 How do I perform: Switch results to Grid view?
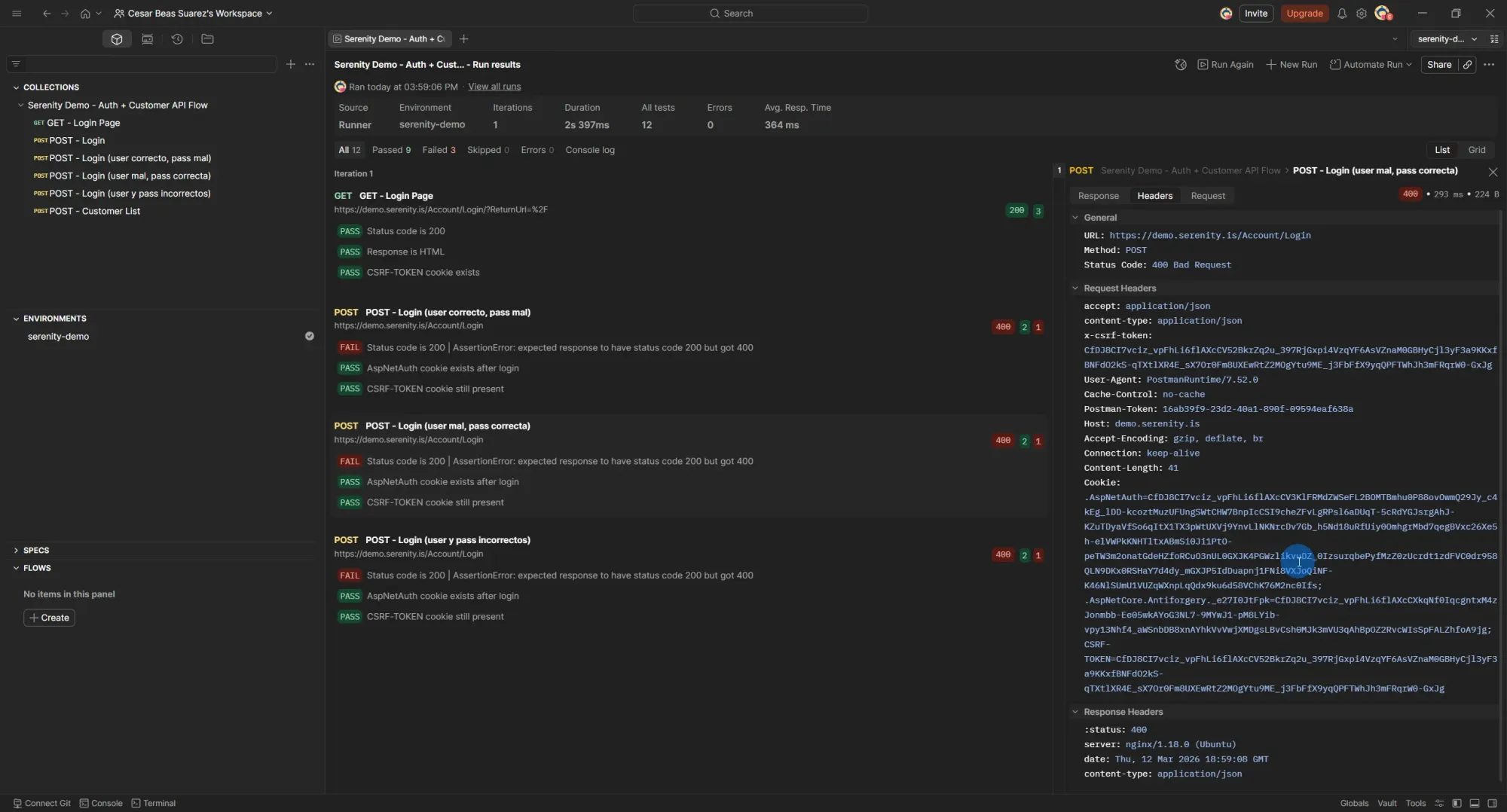(x=1477, y=149)
